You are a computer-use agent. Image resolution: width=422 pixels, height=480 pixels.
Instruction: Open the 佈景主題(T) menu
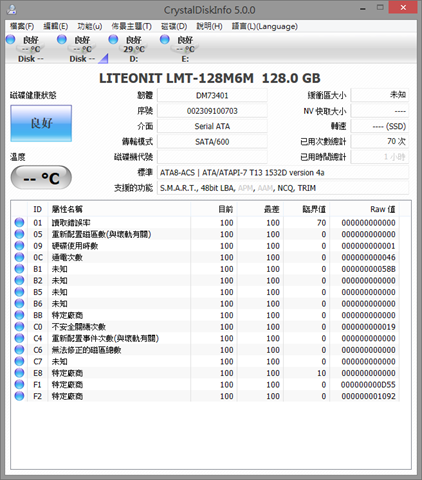(x=132, y=26)
